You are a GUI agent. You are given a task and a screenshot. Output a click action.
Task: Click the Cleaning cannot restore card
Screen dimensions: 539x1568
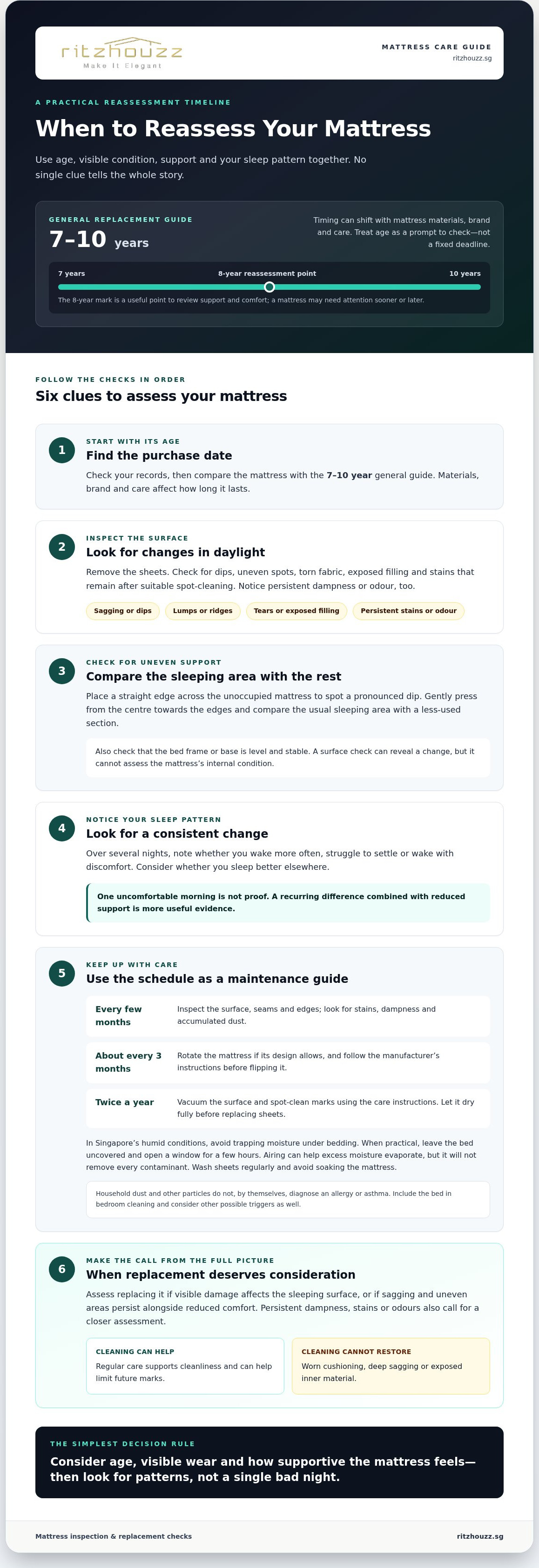point(391,1366)
